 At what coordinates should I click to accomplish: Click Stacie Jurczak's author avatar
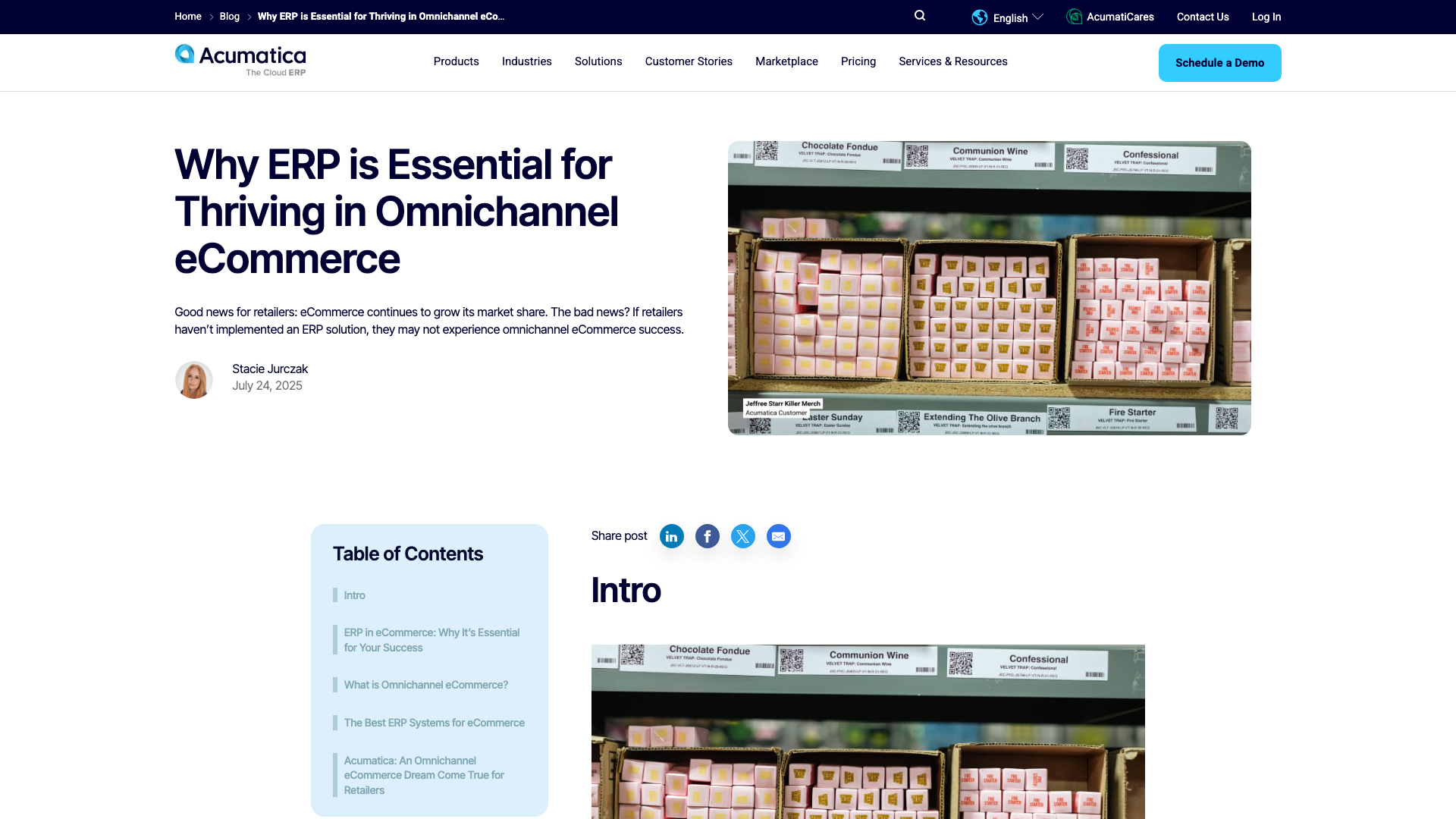pyautogui.click(x=194, y=380)
